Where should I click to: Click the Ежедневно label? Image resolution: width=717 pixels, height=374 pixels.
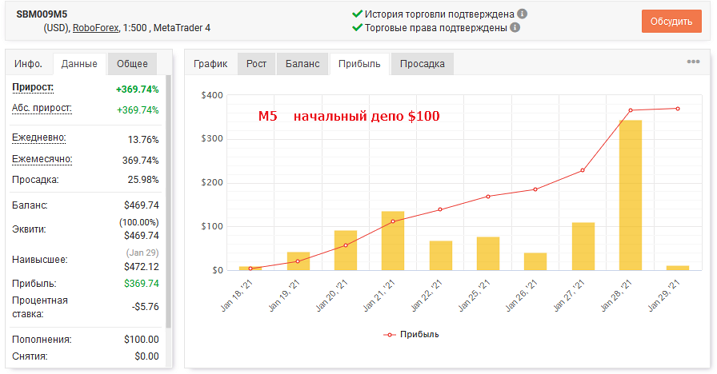coord(39,138)
